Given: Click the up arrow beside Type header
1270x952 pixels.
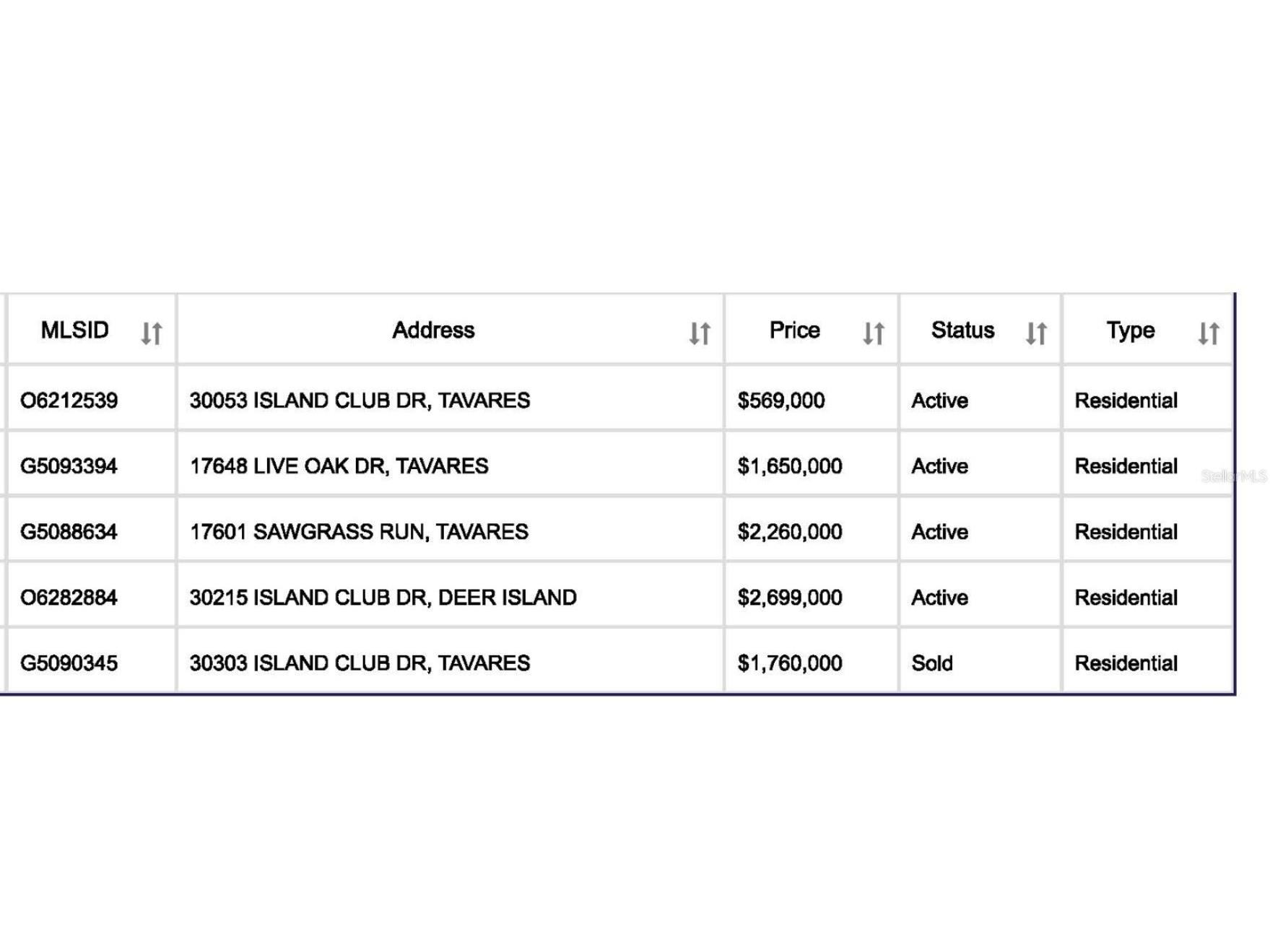Looking at the screenshot, I should (1214, 332).
